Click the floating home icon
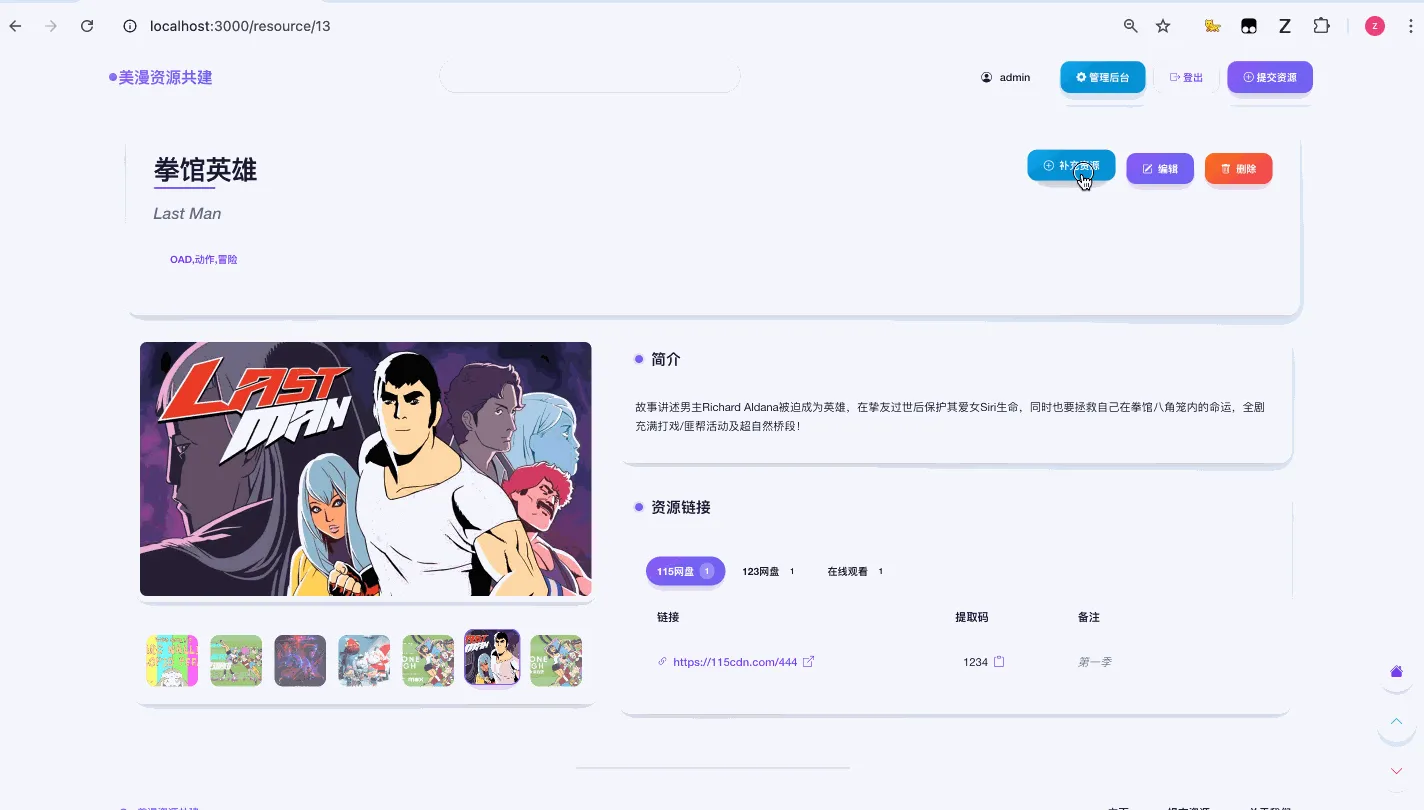This screenshot has width=1424, height=810. coord(1396,672)
